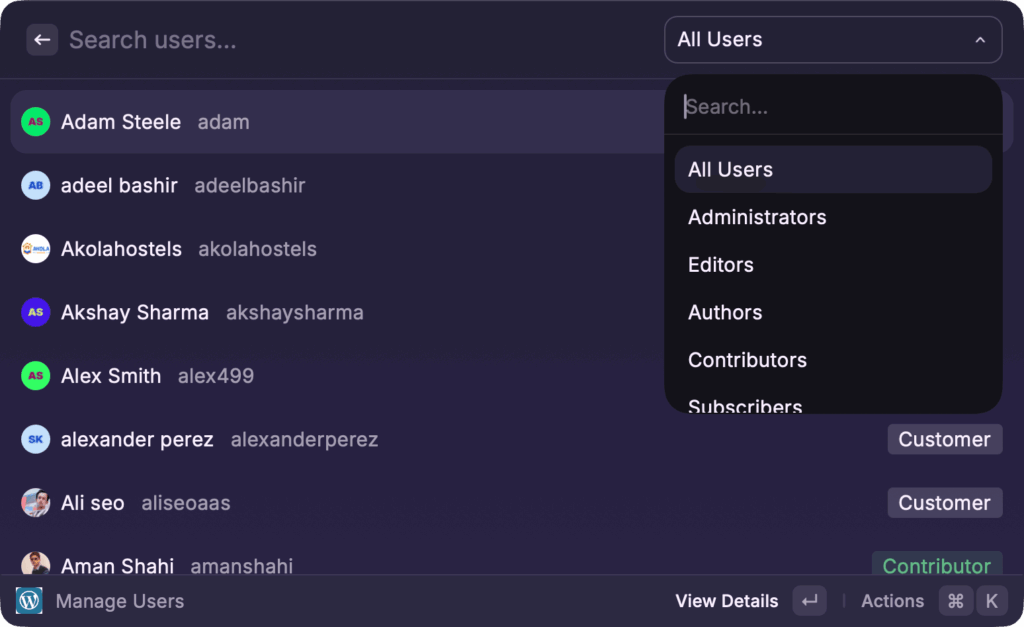Click the Akolahostels profile avatar
This screenshot has height=627, width=1024.
coord(36,249)
